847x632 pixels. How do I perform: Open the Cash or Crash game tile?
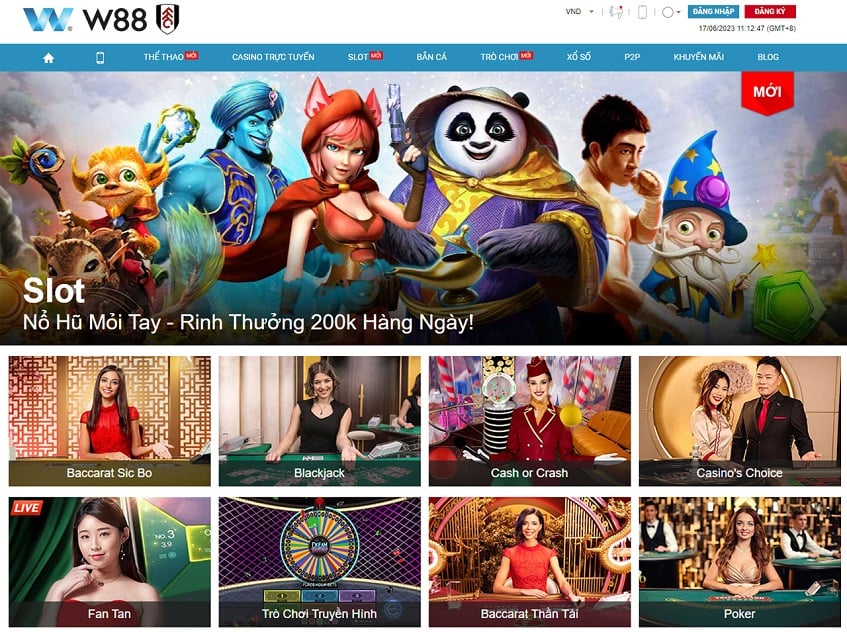[x=529, y=421]
